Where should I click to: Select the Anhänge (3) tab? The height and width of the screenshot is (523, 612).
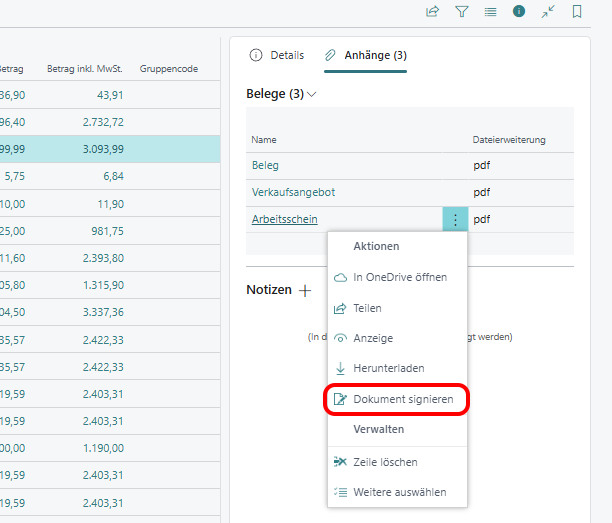click(366, 55)
